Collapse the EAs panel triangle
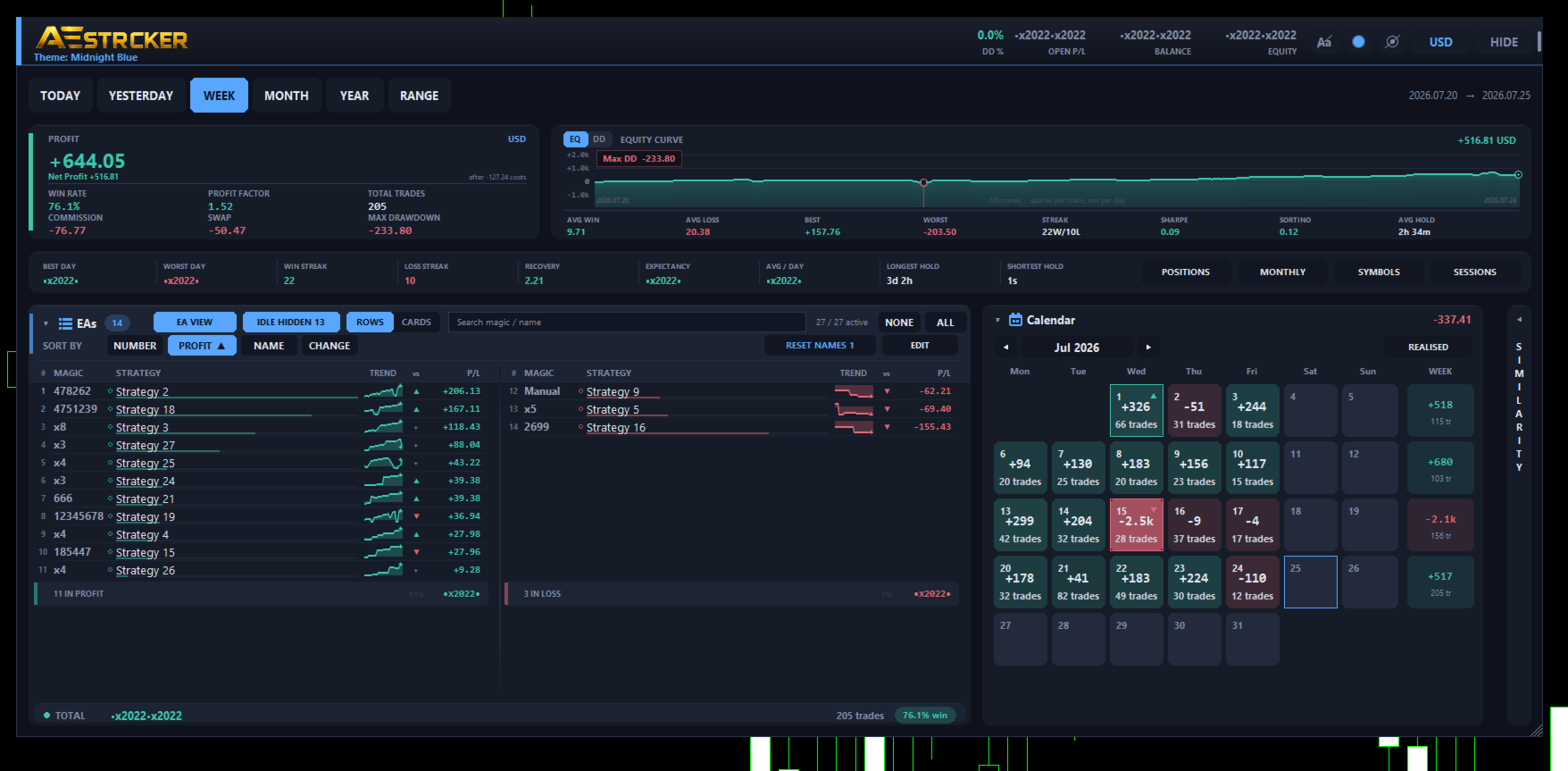This screenshot has height=771, width=1568. [46, 323]
